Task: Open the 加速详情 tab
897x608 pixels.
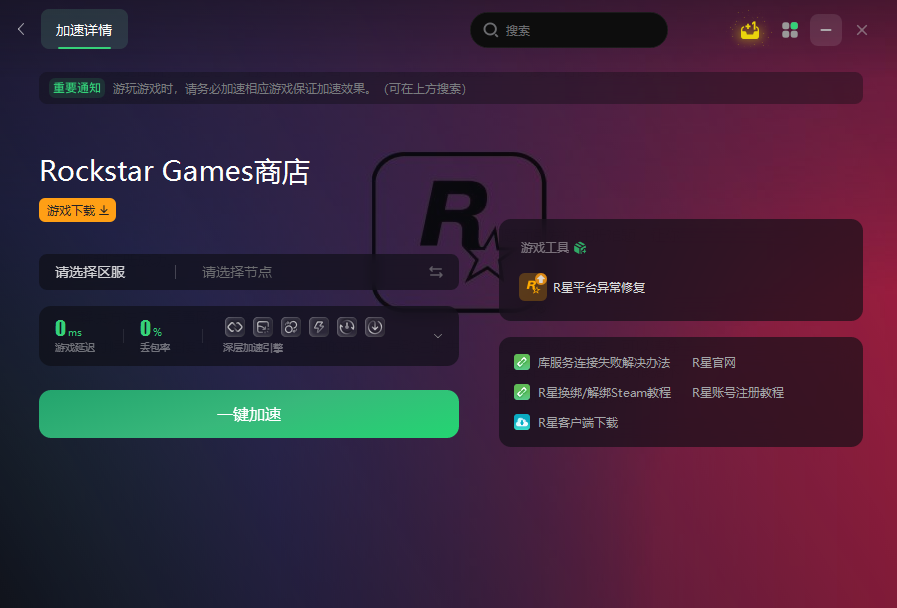Action: pyautogui.click(x=84, y=29)
